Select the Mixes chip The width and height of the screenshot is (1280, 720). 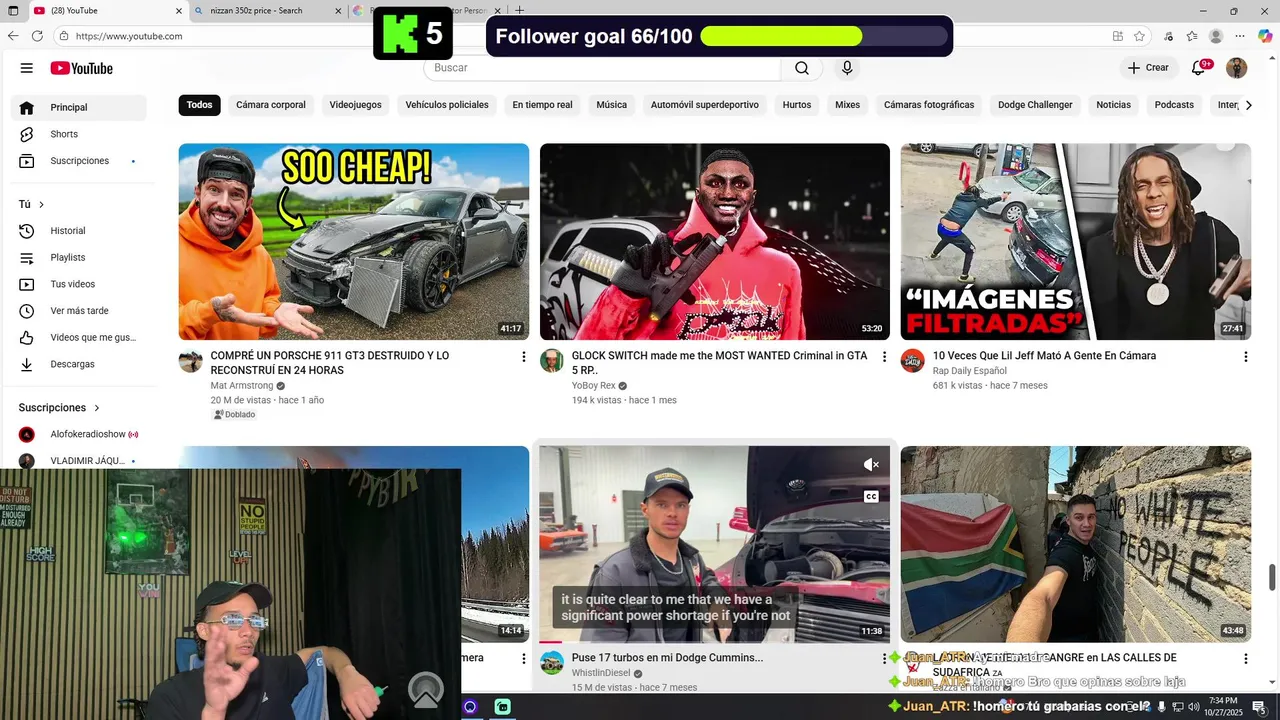pyautogui.click(x=847, y=105)
